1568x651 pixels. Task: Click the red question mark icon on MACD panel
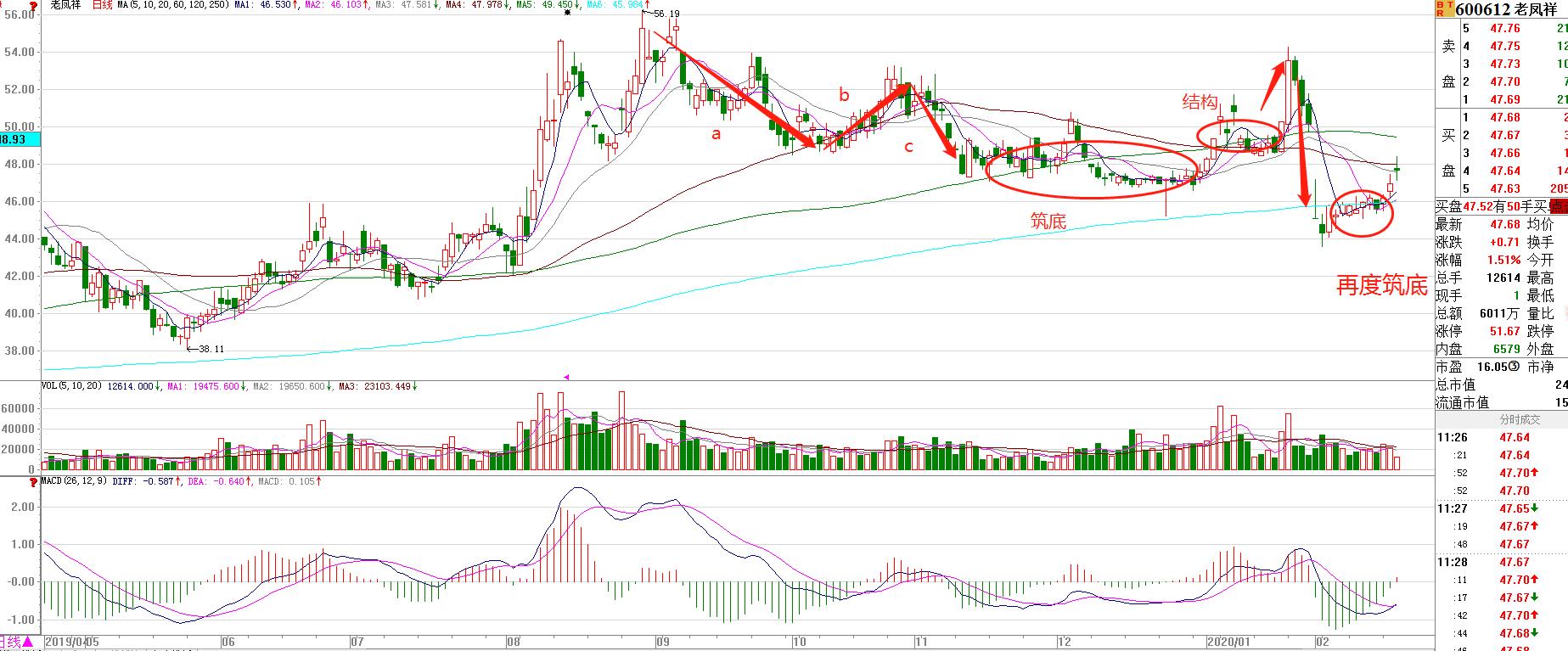point(32,482)
